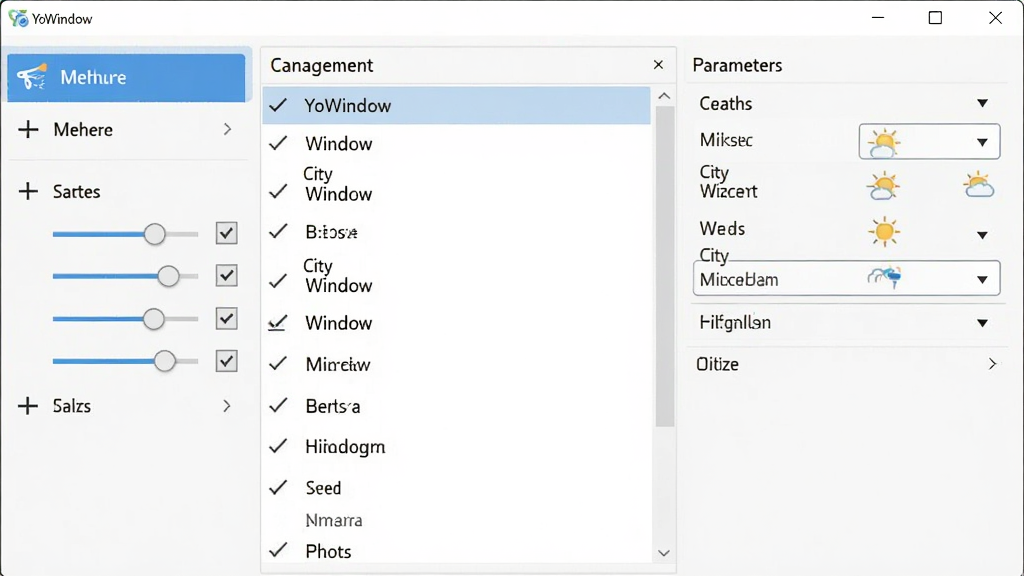Uncheck the checkmark next to Phots
Image resolution: width=1024 pixels, height=576 pixels.
pos(278,550)
